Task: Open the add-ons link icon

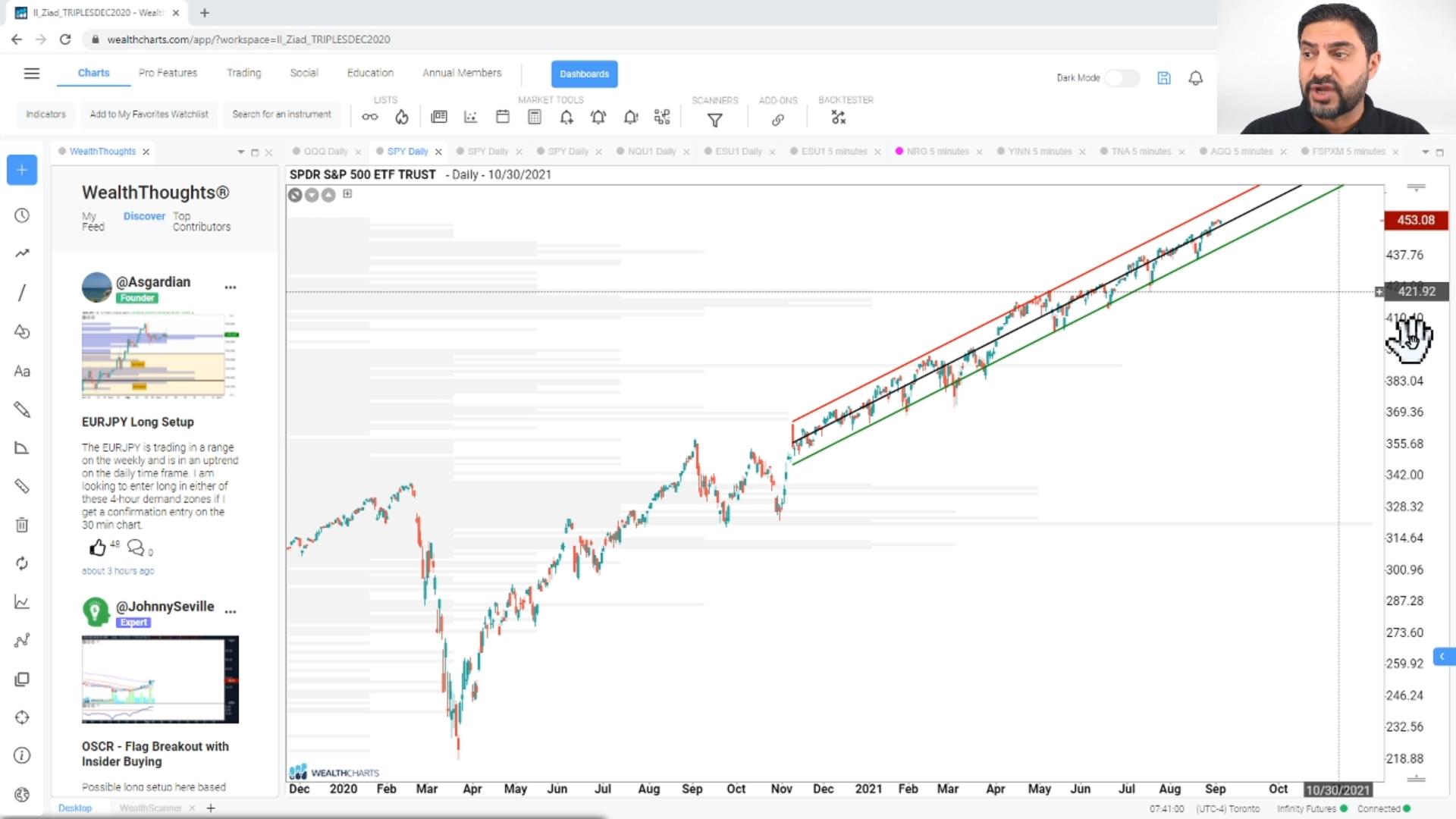Action: pos(777,120)
